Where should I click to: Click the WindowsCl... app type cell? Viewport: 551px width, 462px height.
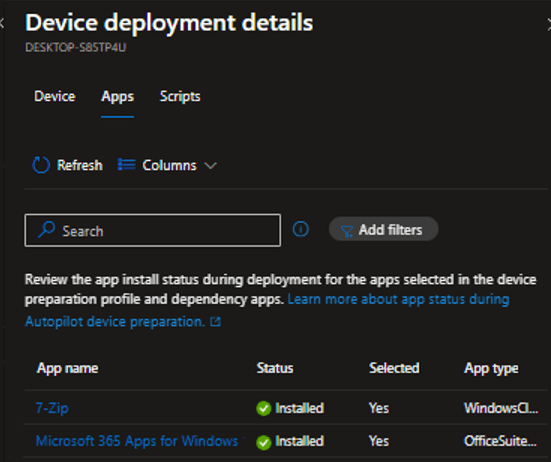(x=501, y=408)
